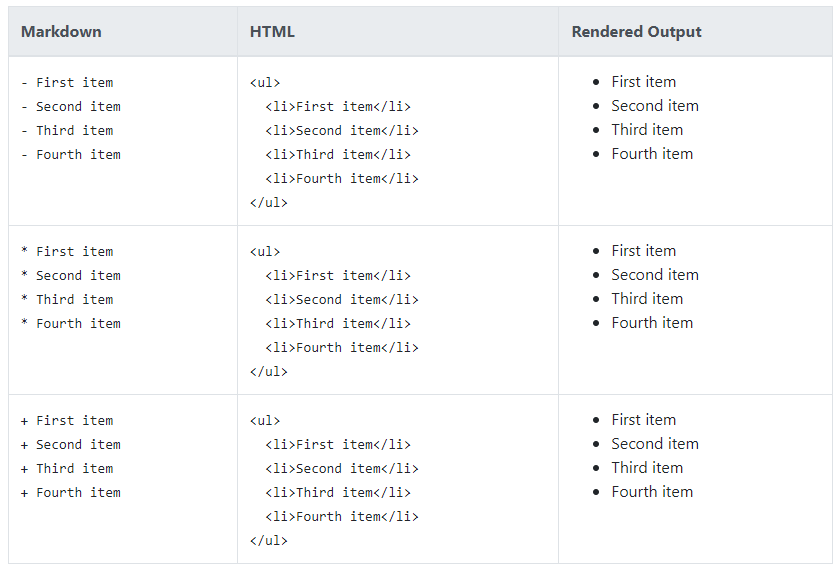Click the Markdown column header

point(61,32)
